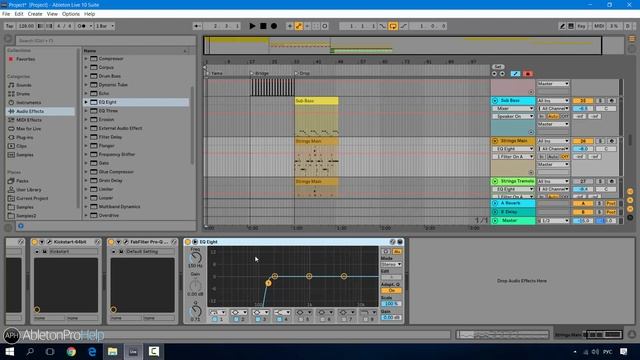This screenshot has width=640, height=360.
Task: Open the Create menu
Action: pos(35,14)
